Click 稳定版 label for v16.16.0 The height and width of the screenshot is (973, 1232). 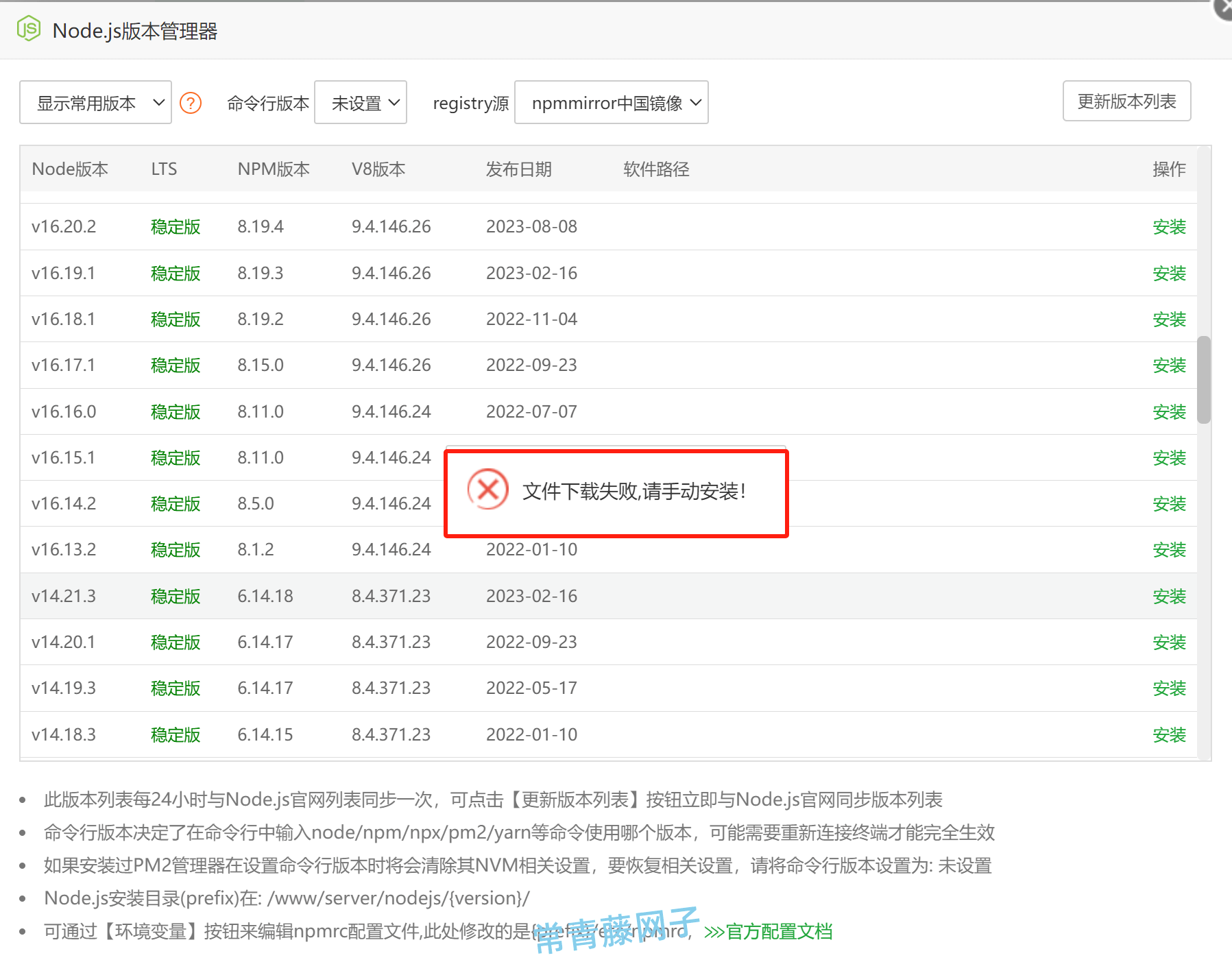(175, 411)
